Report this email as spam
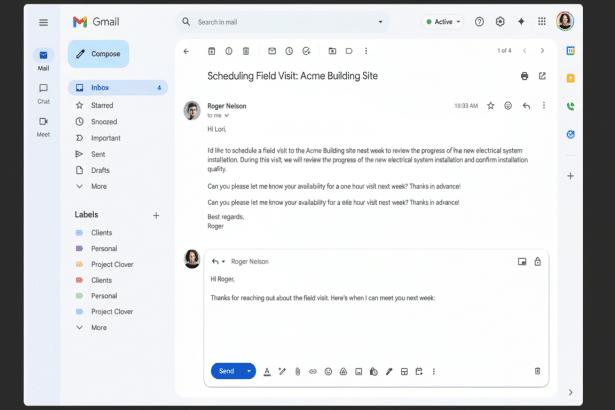This screenshot has height=410, width=615. coord(229,51)
